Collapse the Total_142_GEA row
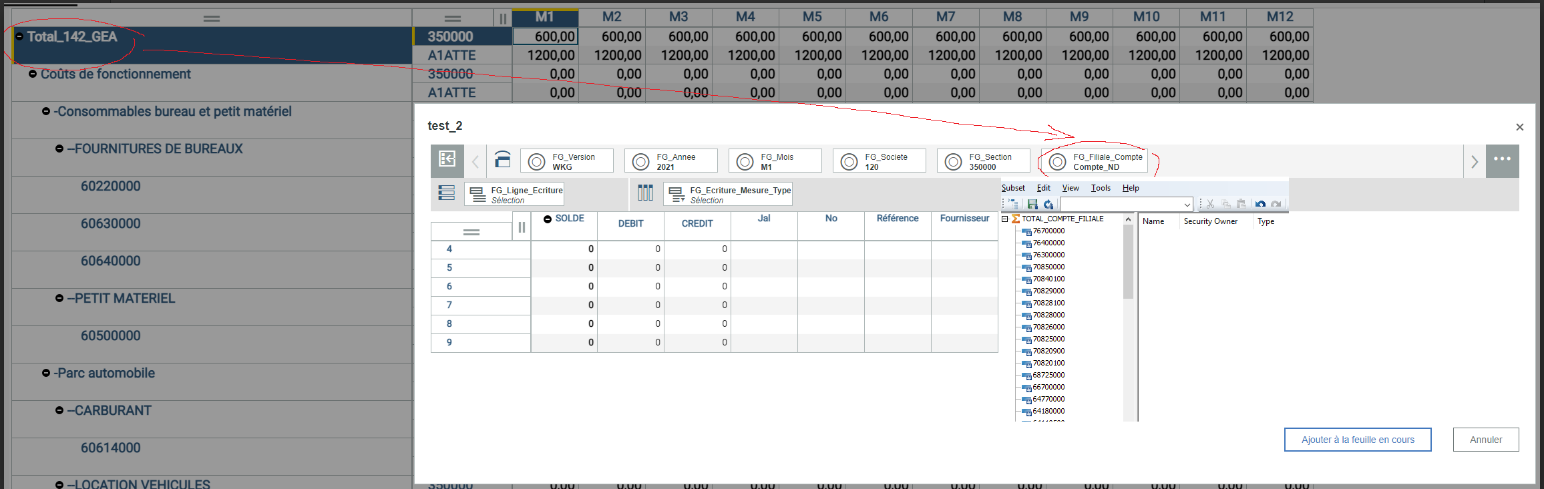Screen dimensions: 1544x489 20,36
